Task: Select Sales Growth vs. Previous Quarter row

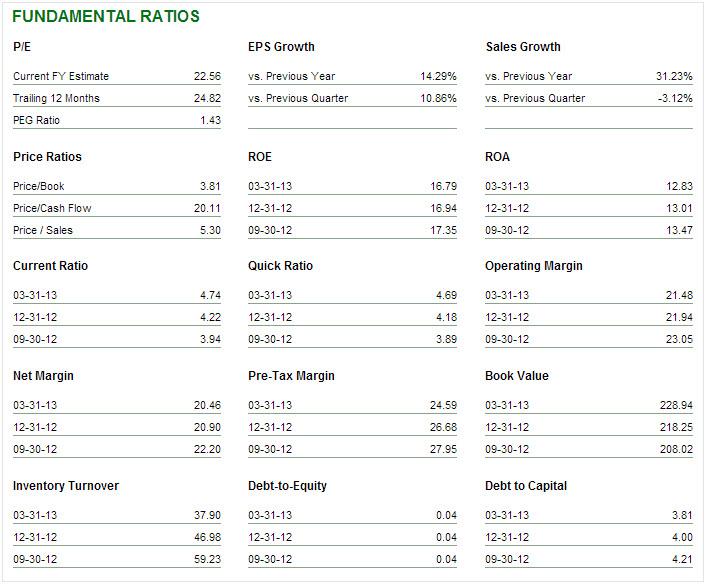Action: [589, 98]
